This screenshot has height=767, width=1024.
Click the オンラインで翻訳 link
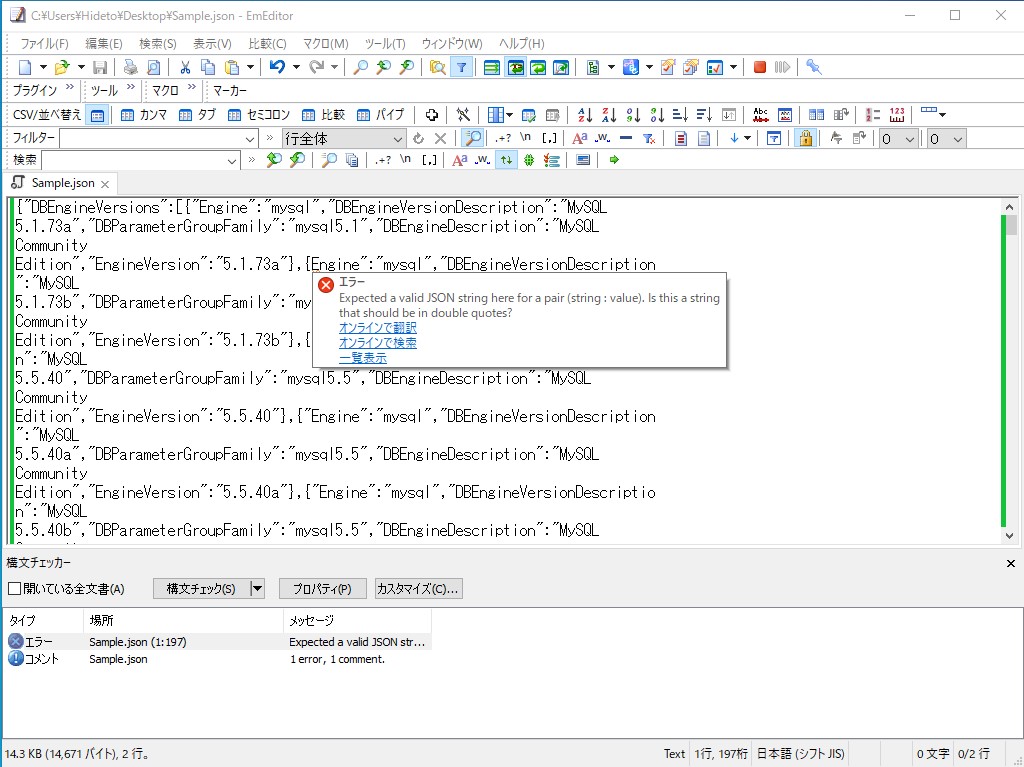click(377, 328)
